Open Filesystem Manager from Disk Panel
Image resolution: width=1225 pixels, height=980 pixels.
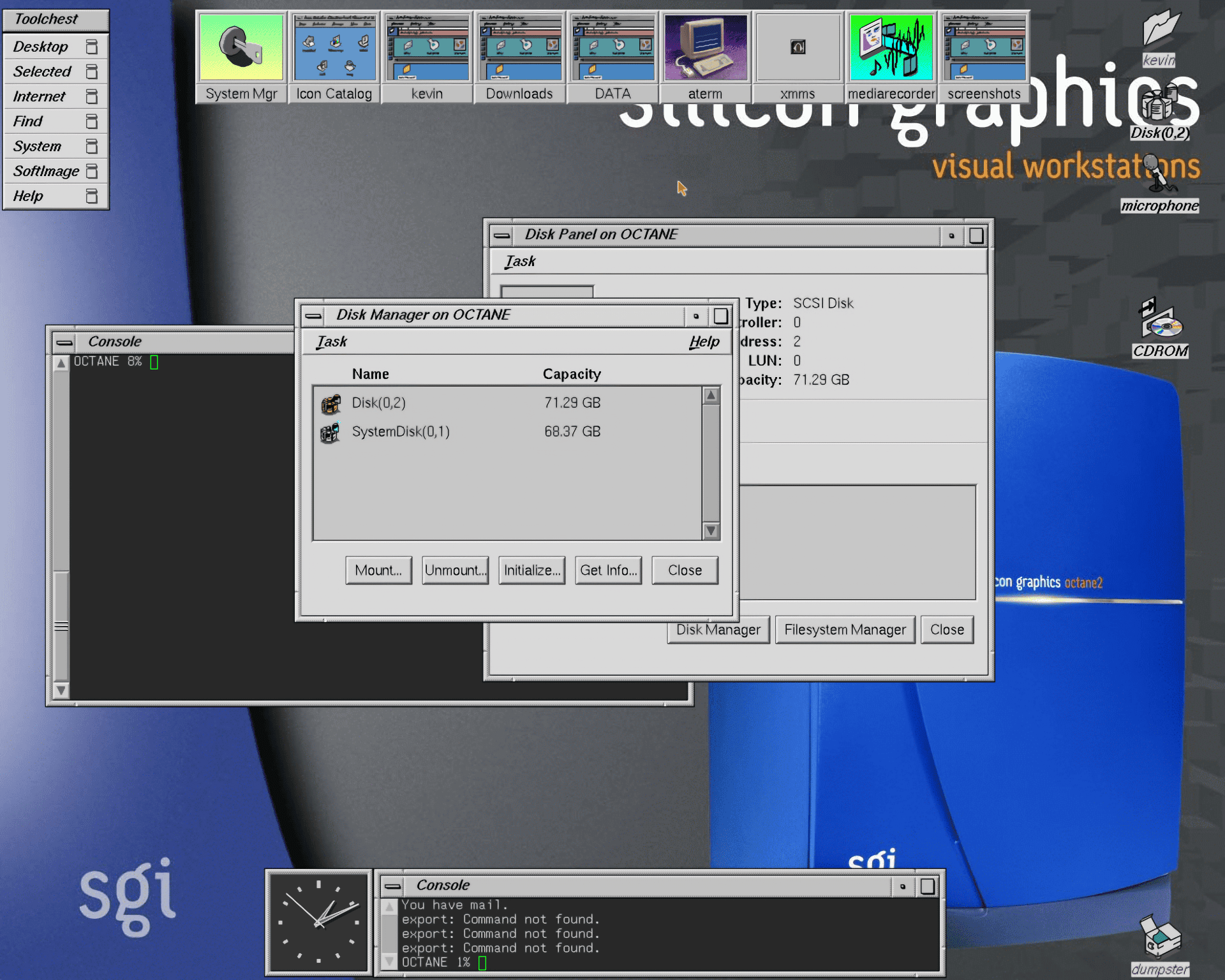845,630
